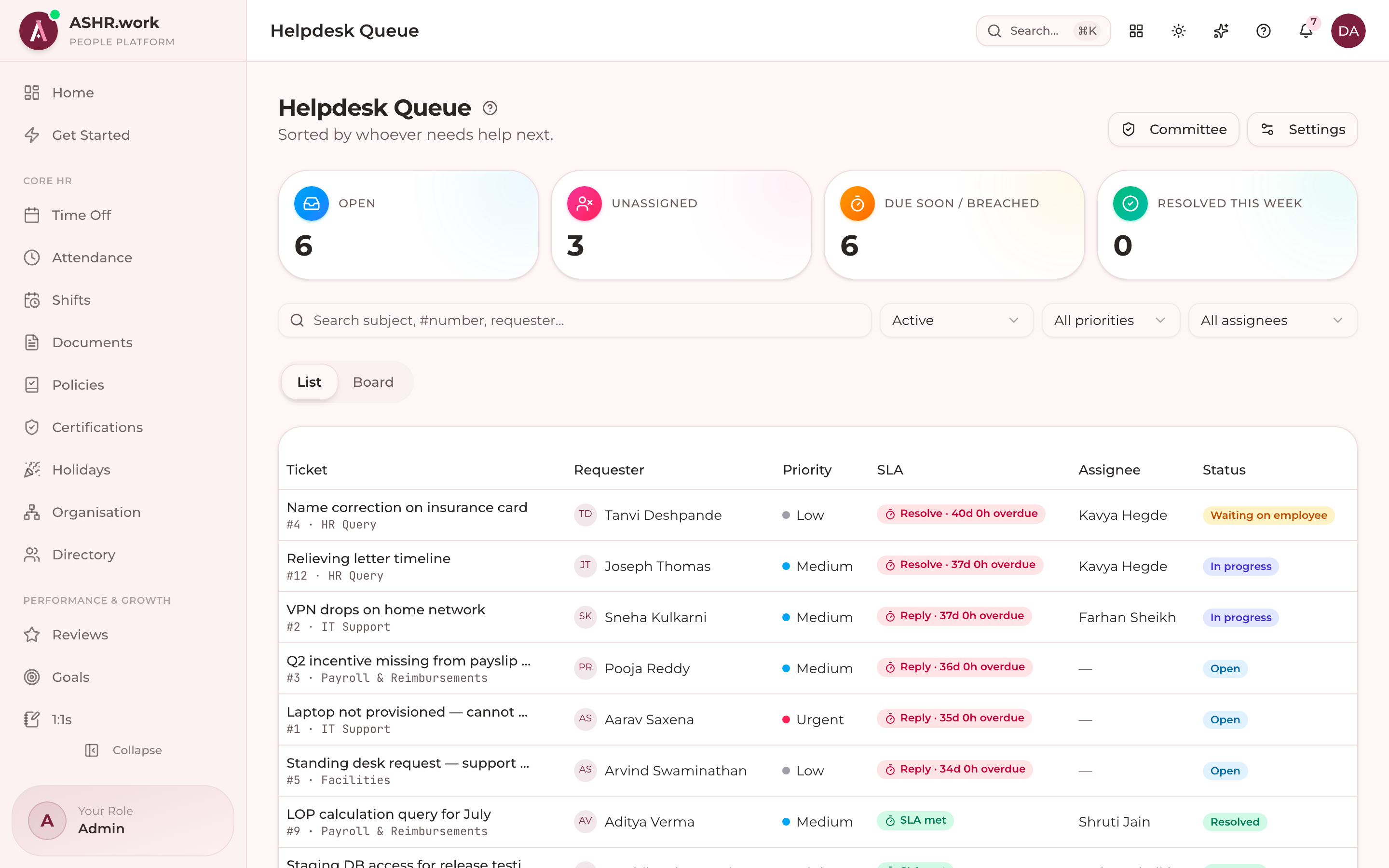Open the AI sparkles assistant icon
Screen dimensions: 1389x868
click(1221, 31)
